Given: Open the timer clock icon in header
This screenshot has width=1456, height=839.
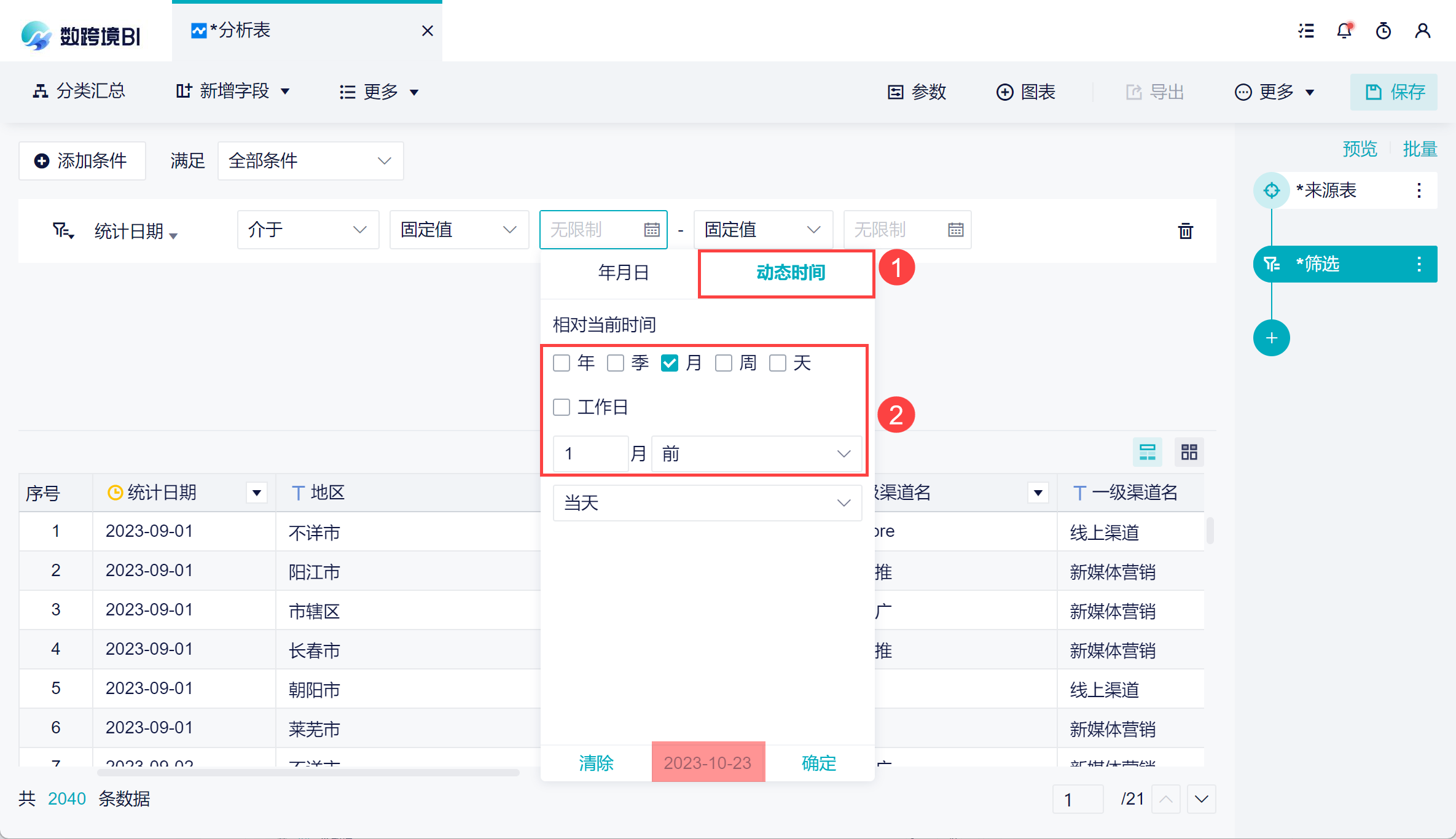Looking at the screenshot, I should point(1383,31).
